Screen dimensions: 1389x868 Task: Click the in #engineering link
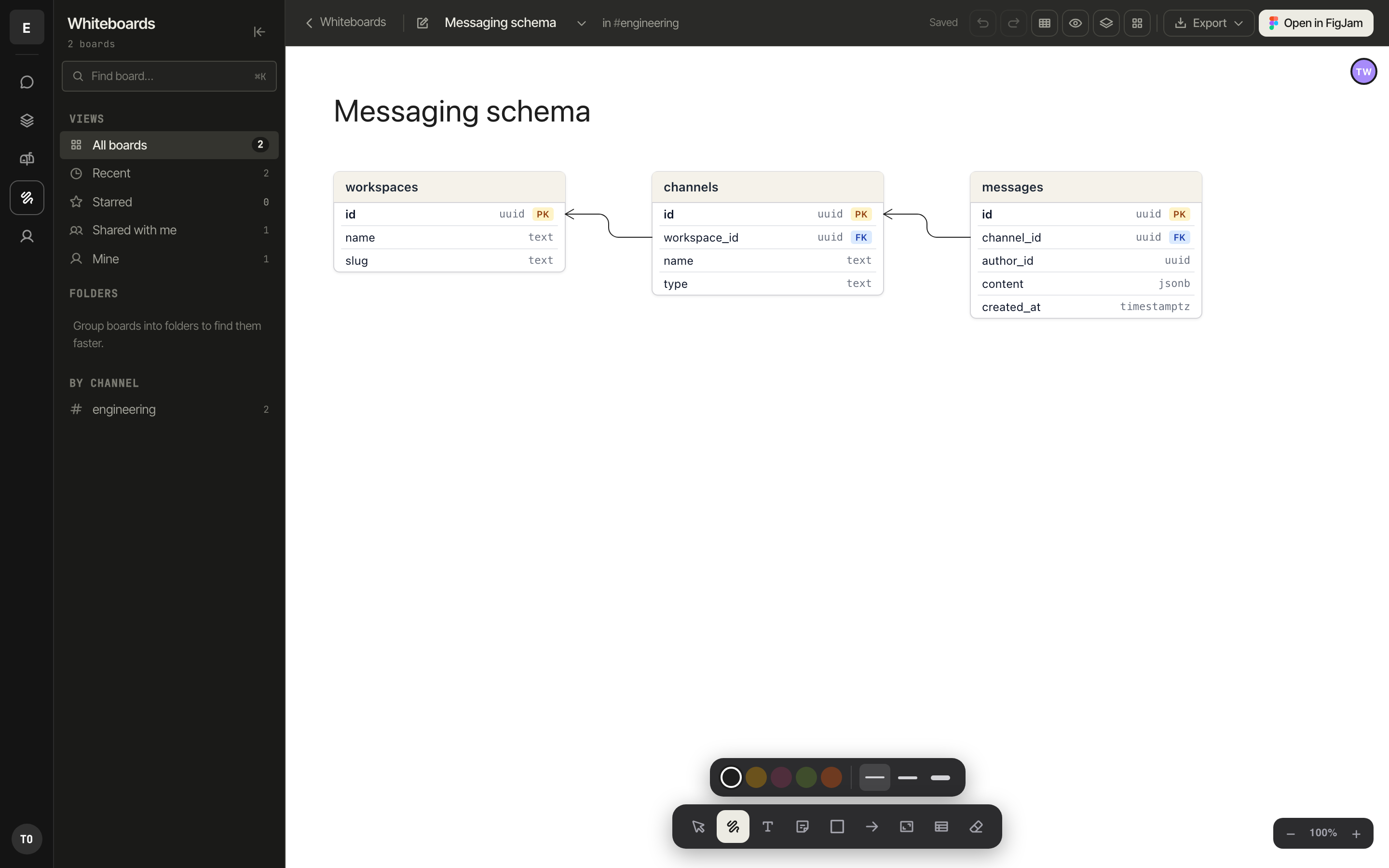pos(640,23)
